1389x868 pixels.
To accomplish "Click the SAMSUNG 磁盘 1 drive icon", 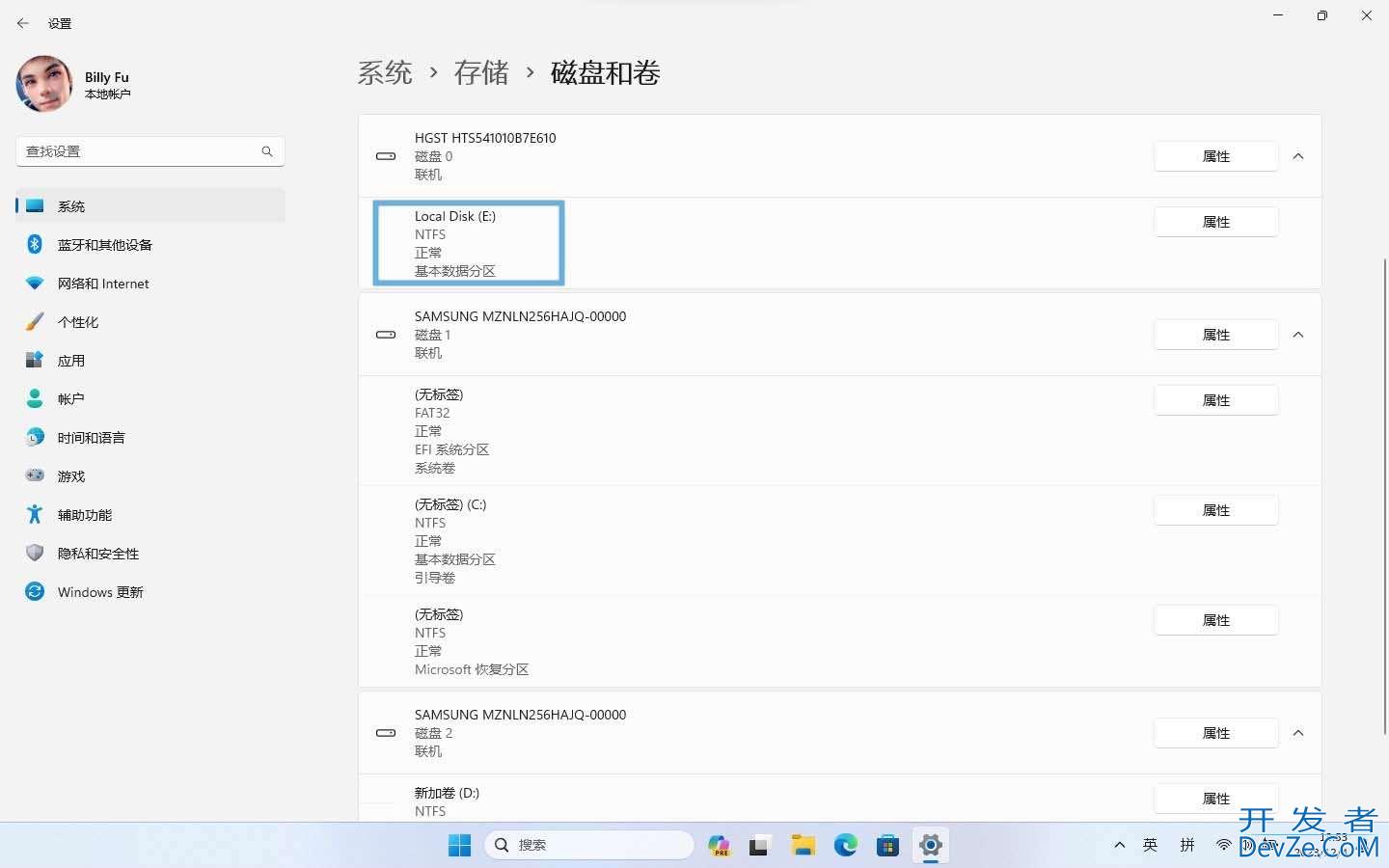I will [386, 335].
